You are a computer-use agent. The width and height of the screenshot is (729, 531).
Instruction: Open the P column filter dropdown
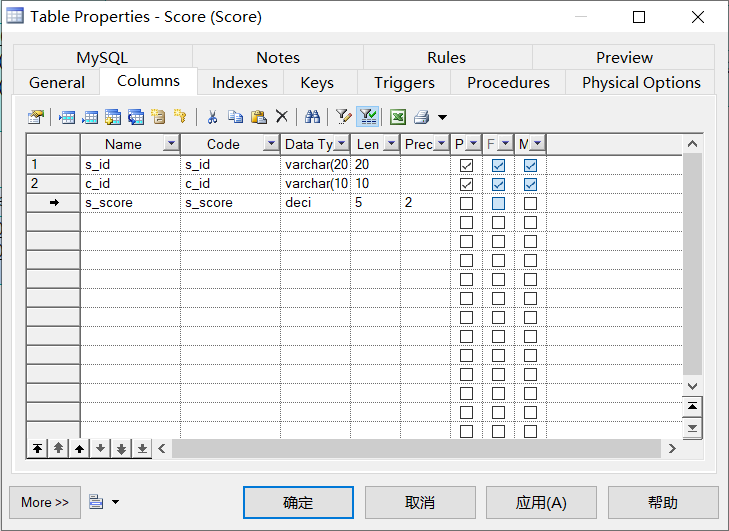[x=473, y=144]
